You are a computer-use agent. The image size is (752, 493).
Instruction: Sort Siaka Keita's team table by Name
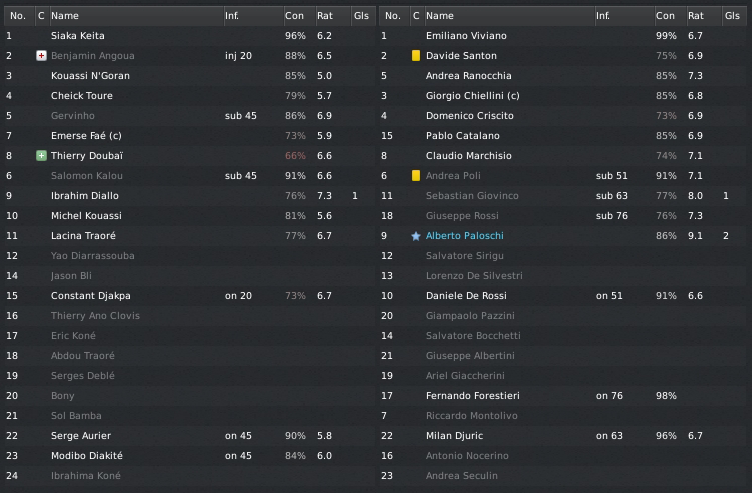[64, 16]
